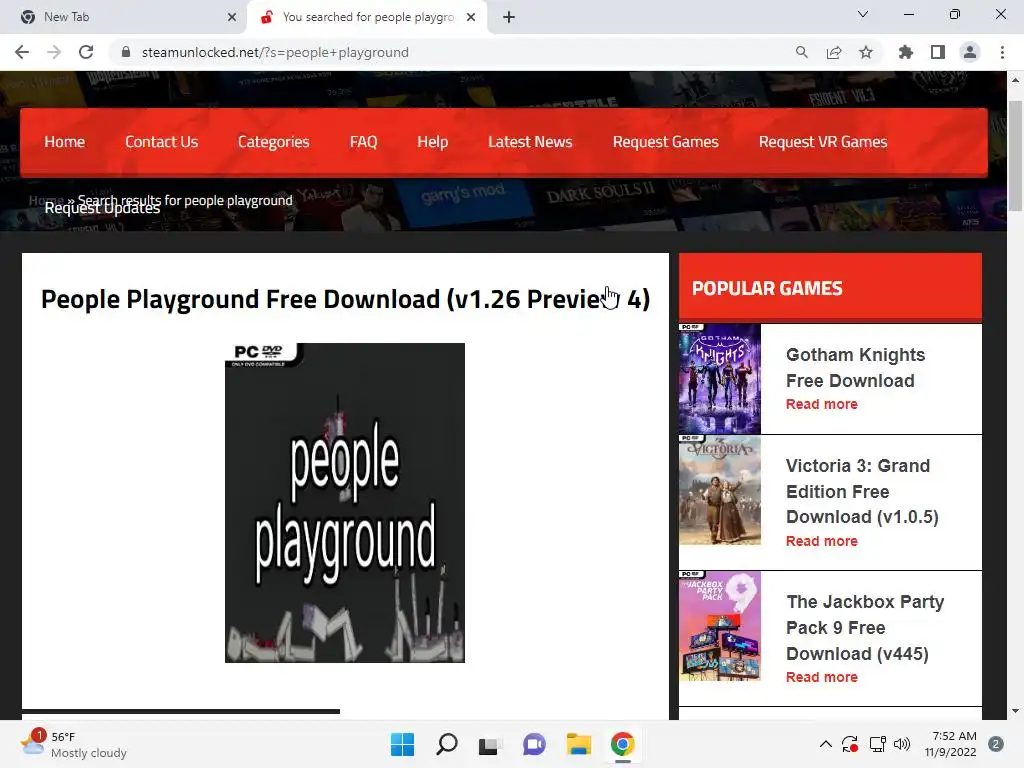Open a new browser tab

click(x=509, y=17)
